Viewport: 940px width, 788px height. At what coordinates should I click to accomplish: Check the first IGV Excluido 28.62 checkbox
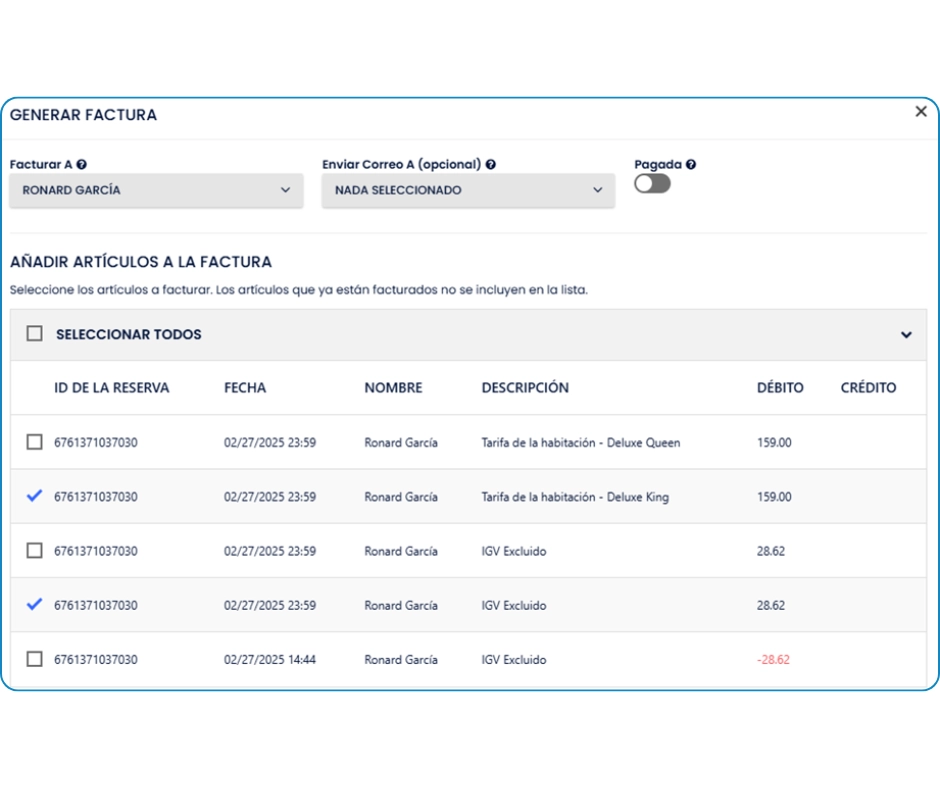tap(35, 550)
